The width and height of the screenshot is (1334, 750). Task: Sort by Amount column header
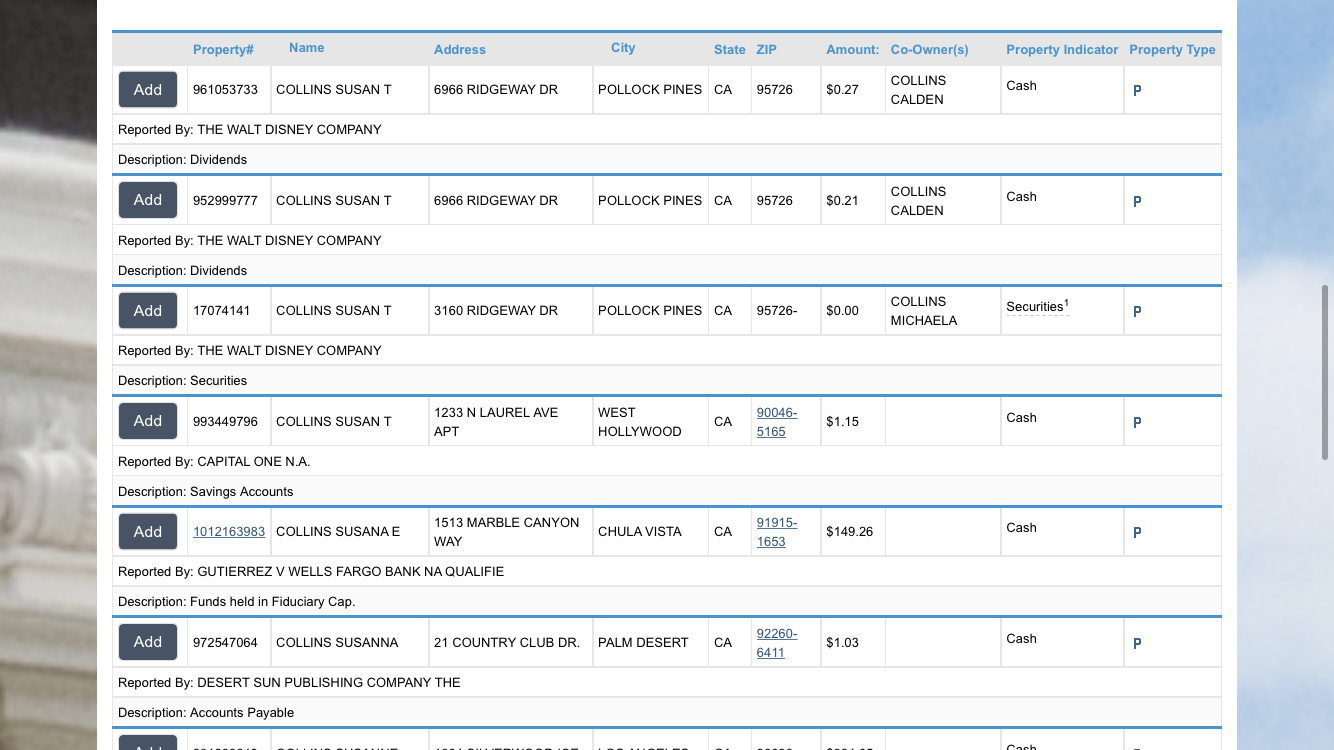pyautogui.click(x=853, y=50)
